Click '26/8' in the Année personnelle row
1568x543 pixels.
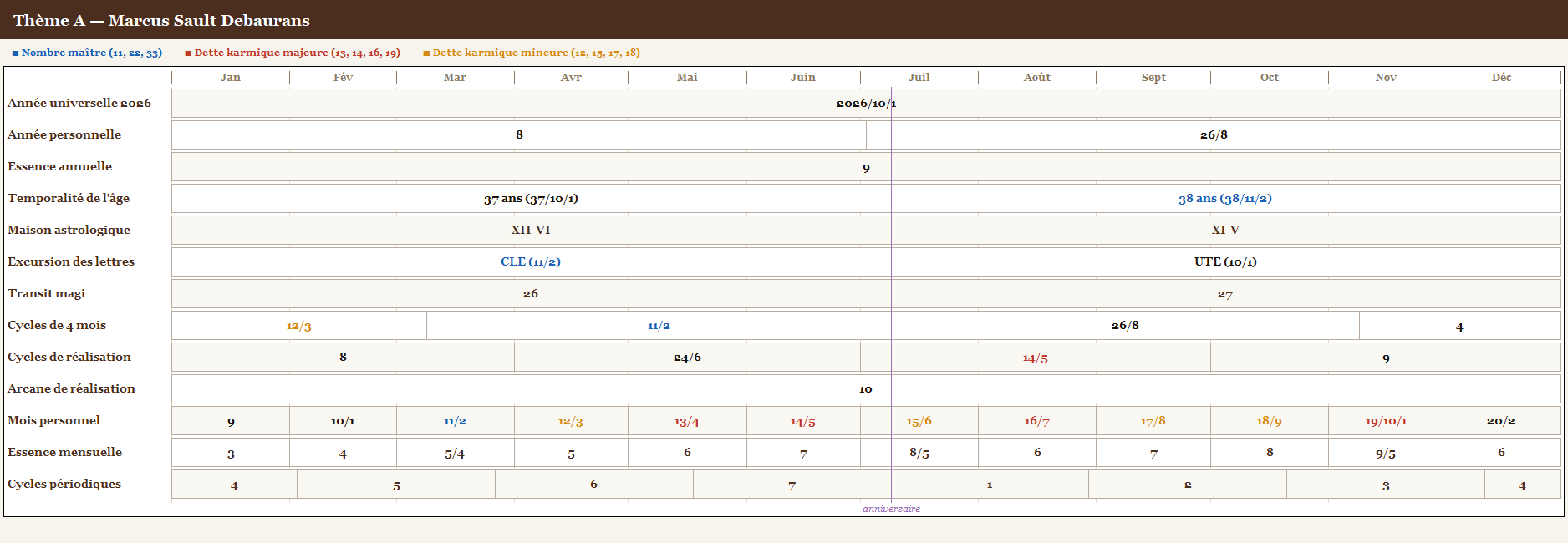[x=1214, y=135]
